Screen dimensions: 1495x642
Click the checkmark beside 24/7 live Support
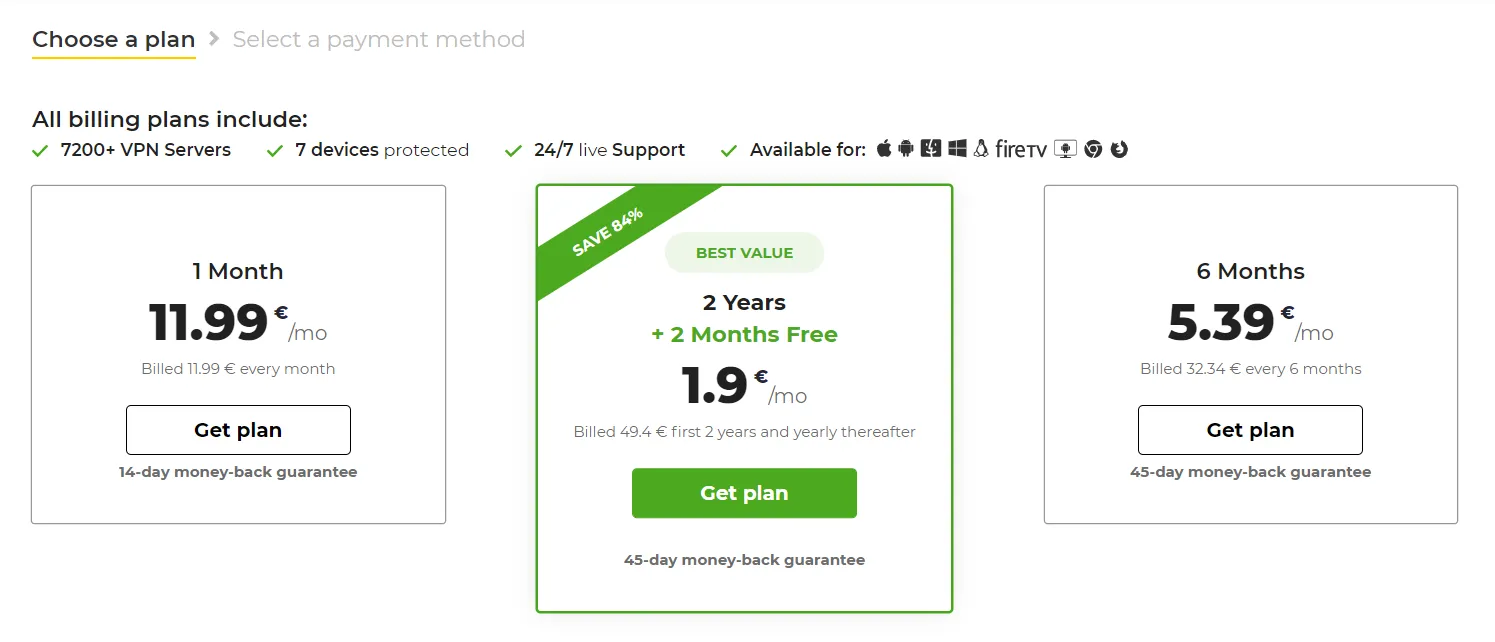(512, 150)
